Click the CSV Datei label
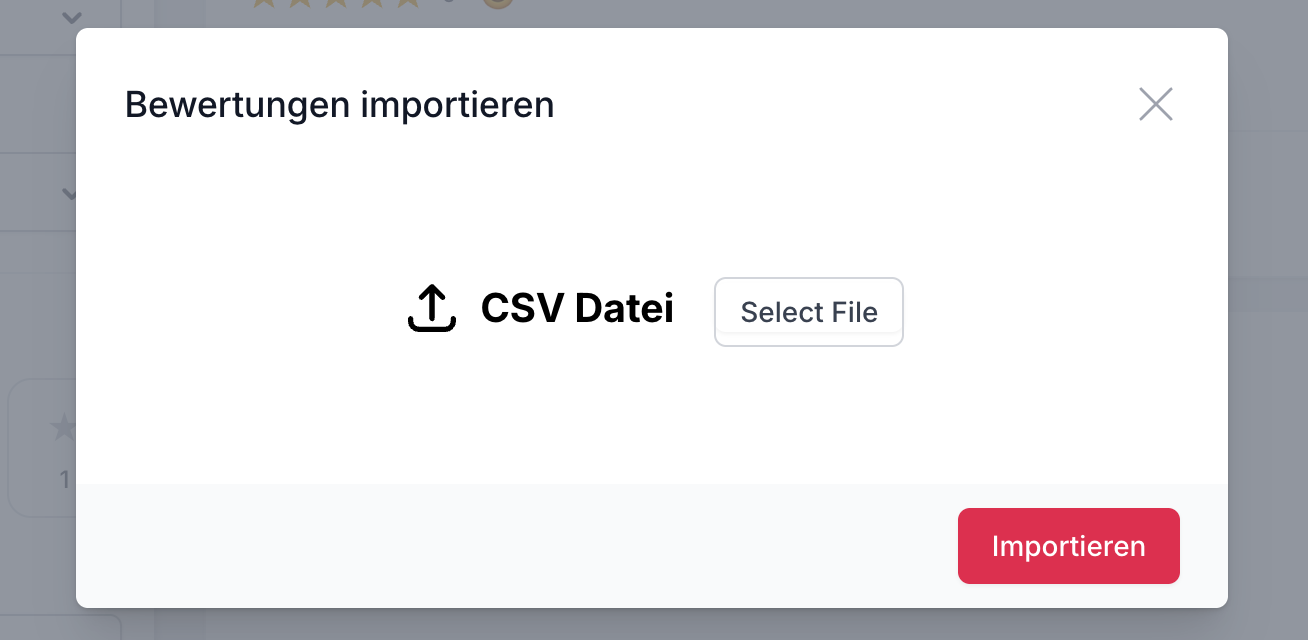 (x=577, y=308)
